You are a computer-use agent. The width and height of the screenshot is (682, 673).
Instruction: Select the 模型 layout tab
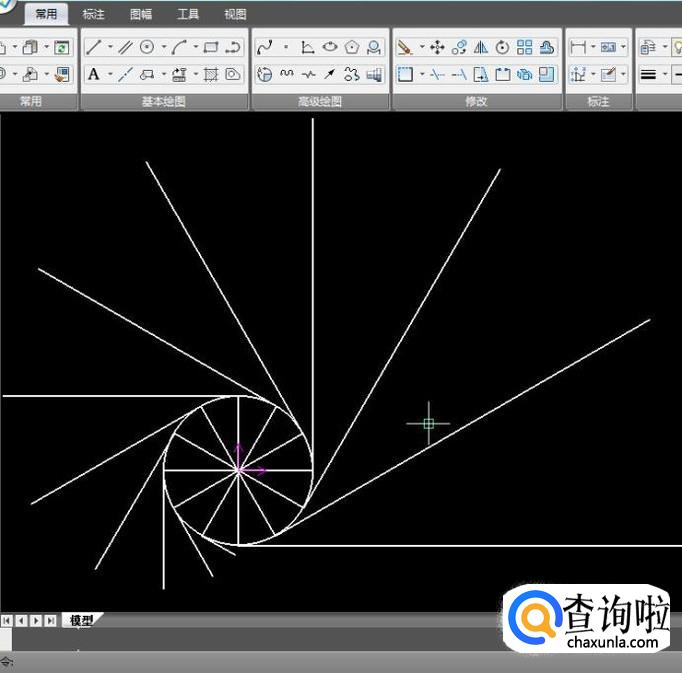(81, 620)
